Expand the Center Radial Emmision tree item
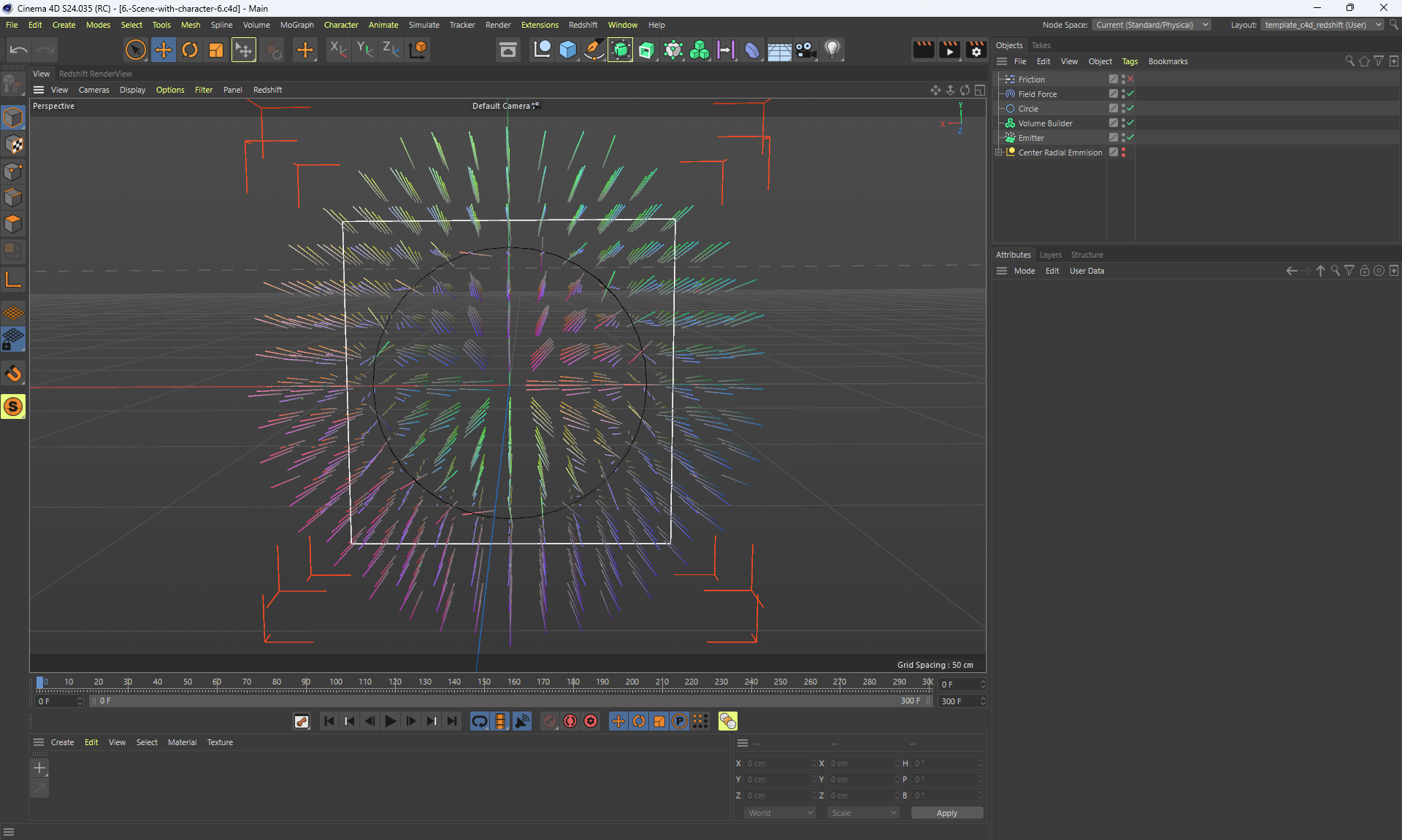The image size is (1402, 840). (998, 152)
